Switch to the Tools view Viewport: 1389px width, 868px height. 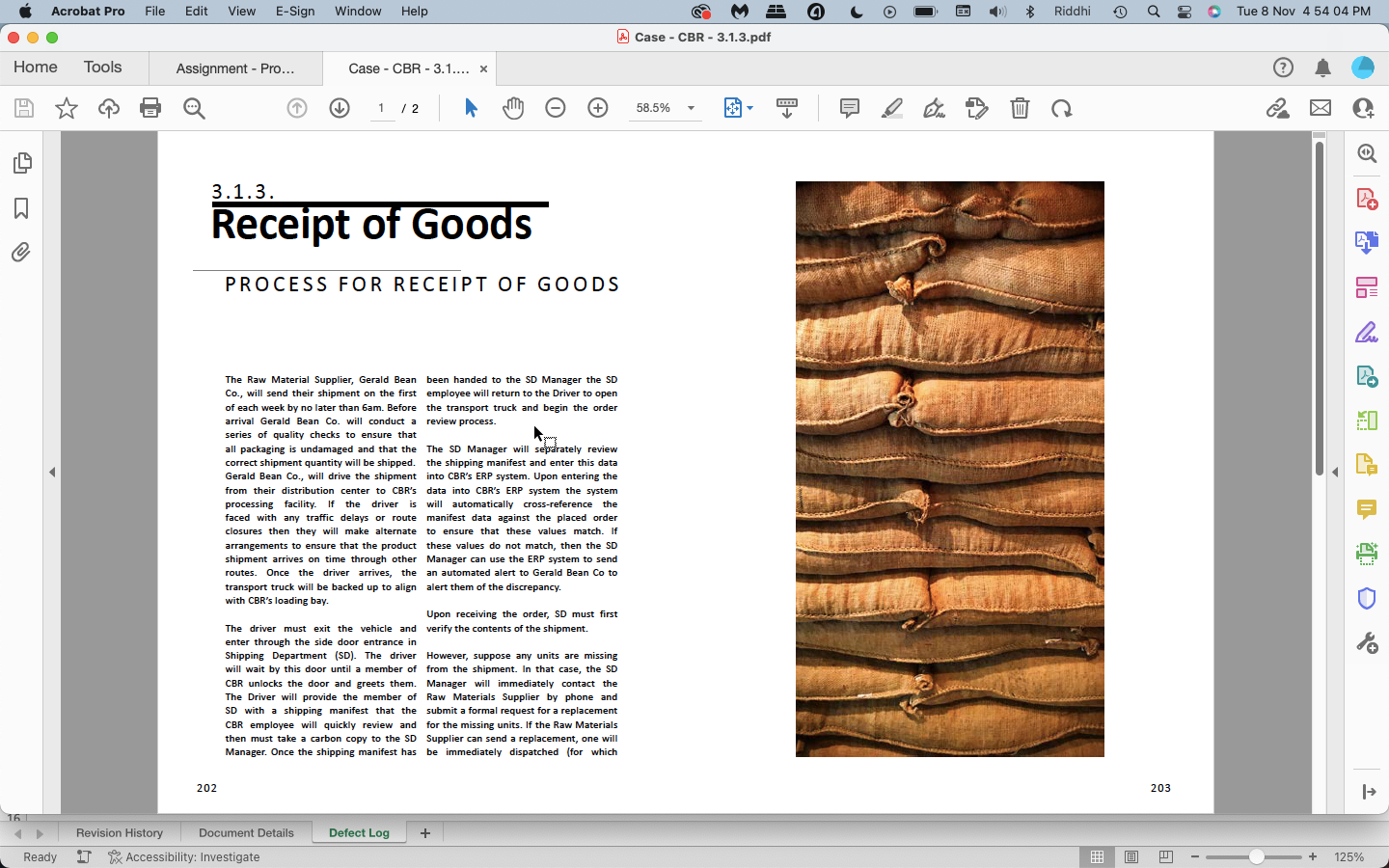point(102,68)
